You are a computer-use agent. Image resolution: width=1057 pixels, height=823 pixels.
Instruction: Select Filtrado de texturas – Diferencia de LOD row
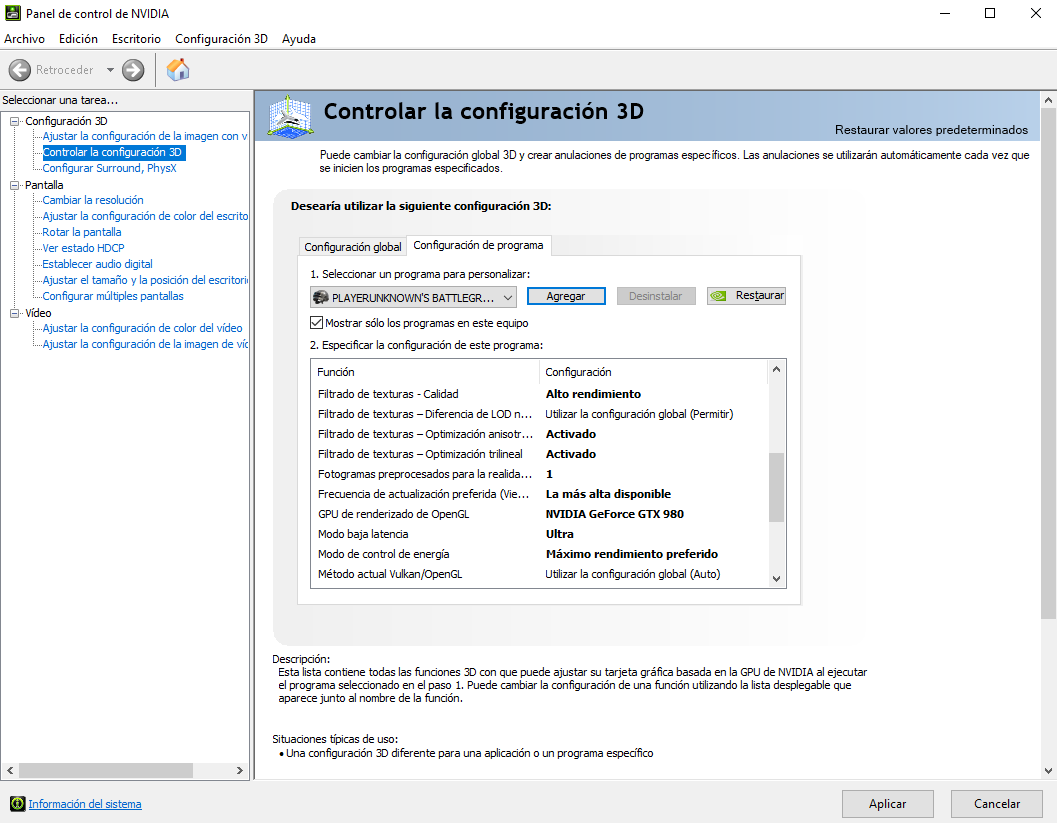tap(539, 415)
